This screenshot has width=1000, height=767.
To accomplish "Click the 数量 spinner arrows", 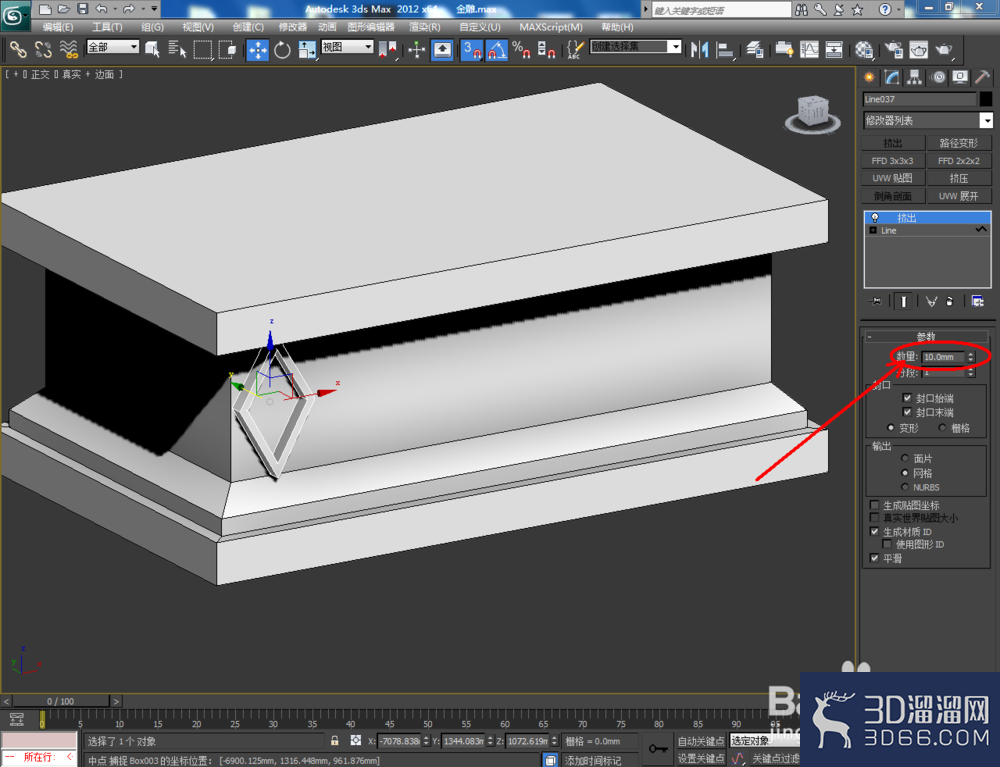I will point(971,357).
